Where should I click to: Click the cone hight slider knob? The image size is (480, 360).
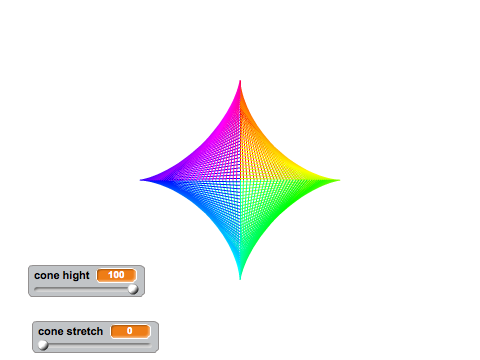click(x=133, y=289)
